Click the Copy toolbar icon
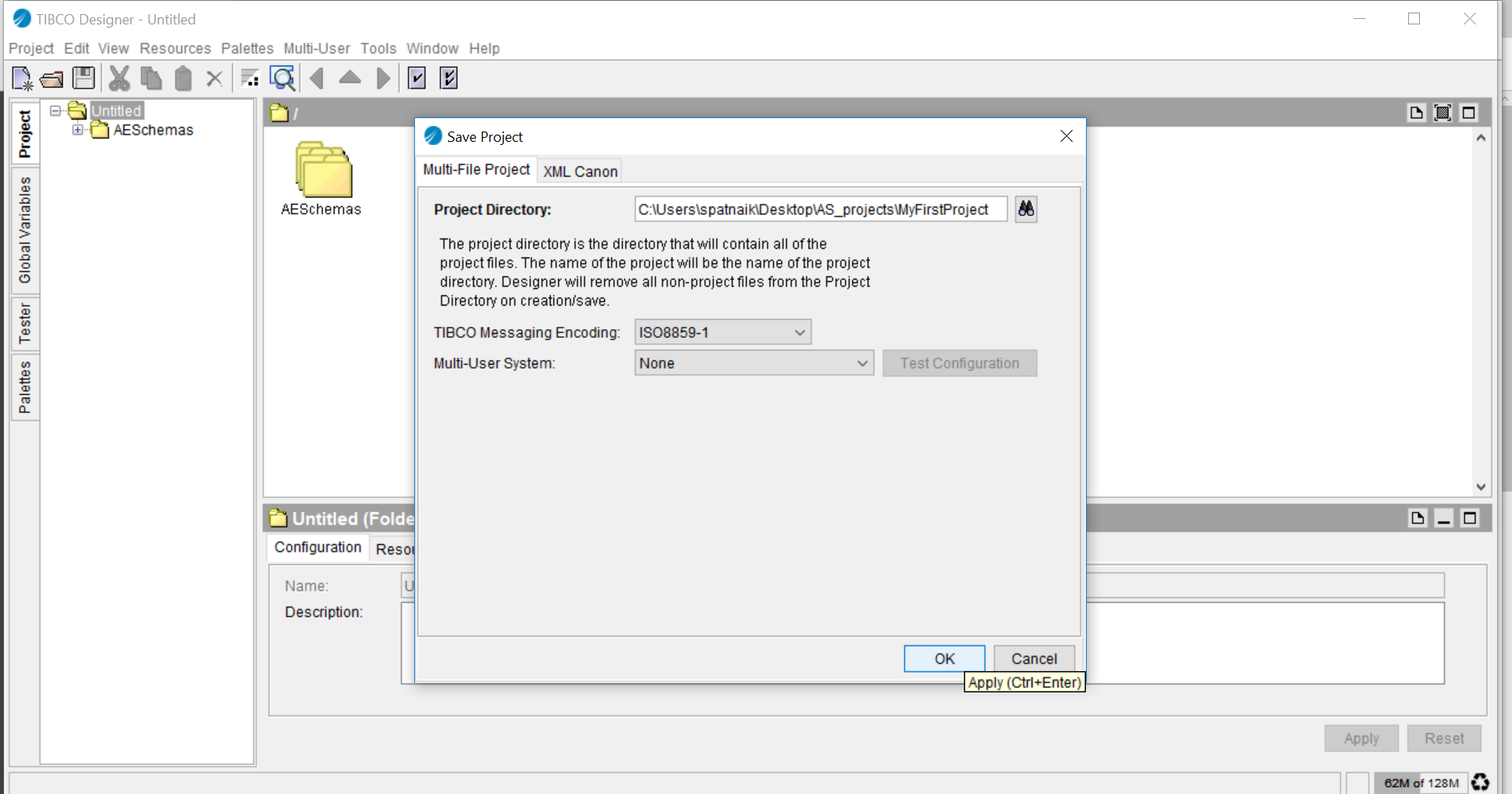Image resolution: width=1512 pixels, height=794 pixels. click(x=151, y=78)
